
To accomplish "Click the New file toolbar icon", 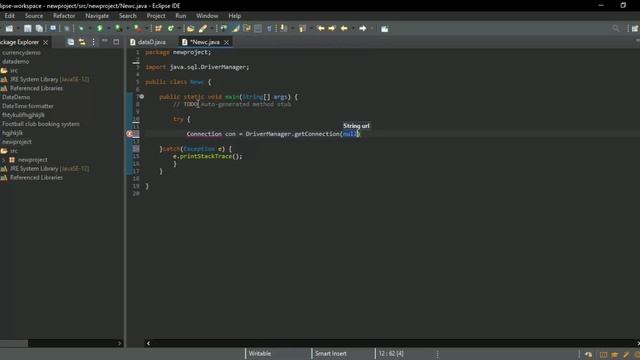I will 9,28.
